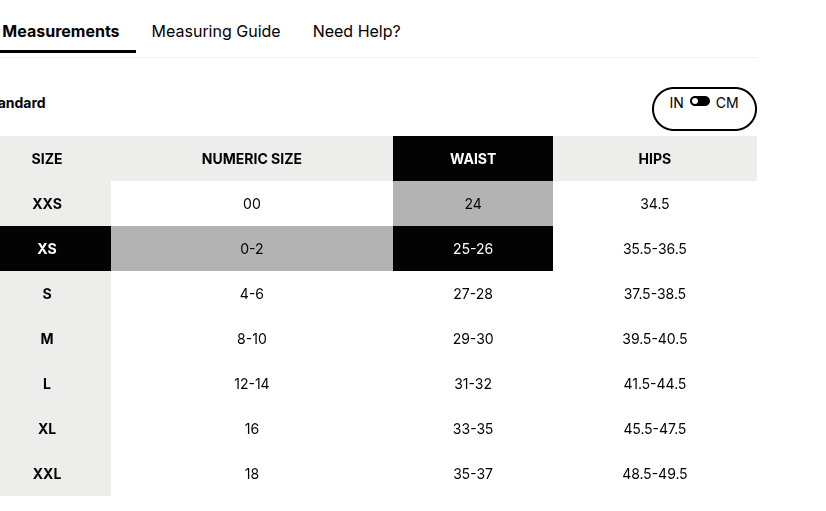This screenshot has width=826, height=511.
Task: Select the M size row label
Action: pos(47,339)
